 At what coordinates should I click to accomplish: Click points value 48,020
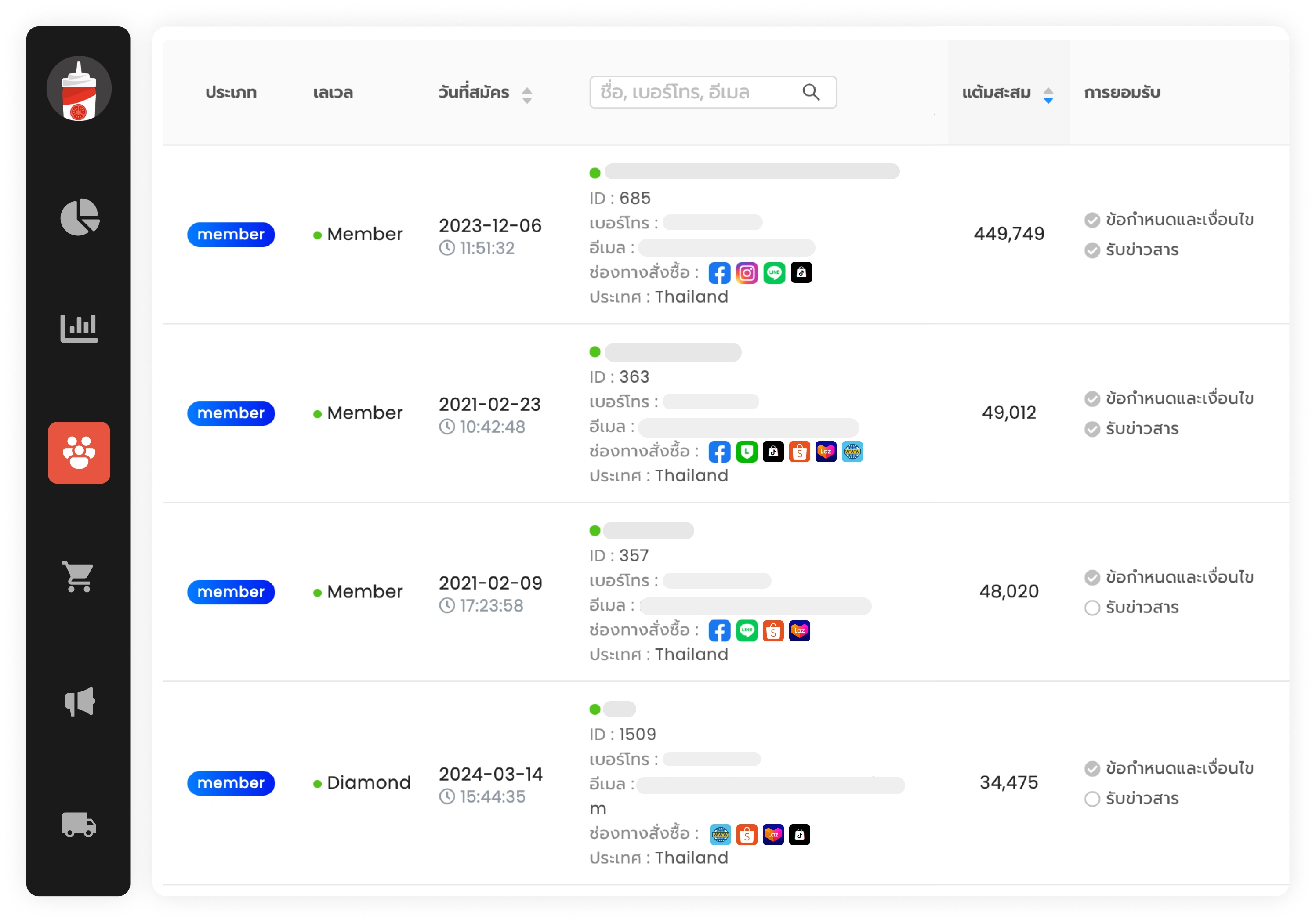point(1009,591)
